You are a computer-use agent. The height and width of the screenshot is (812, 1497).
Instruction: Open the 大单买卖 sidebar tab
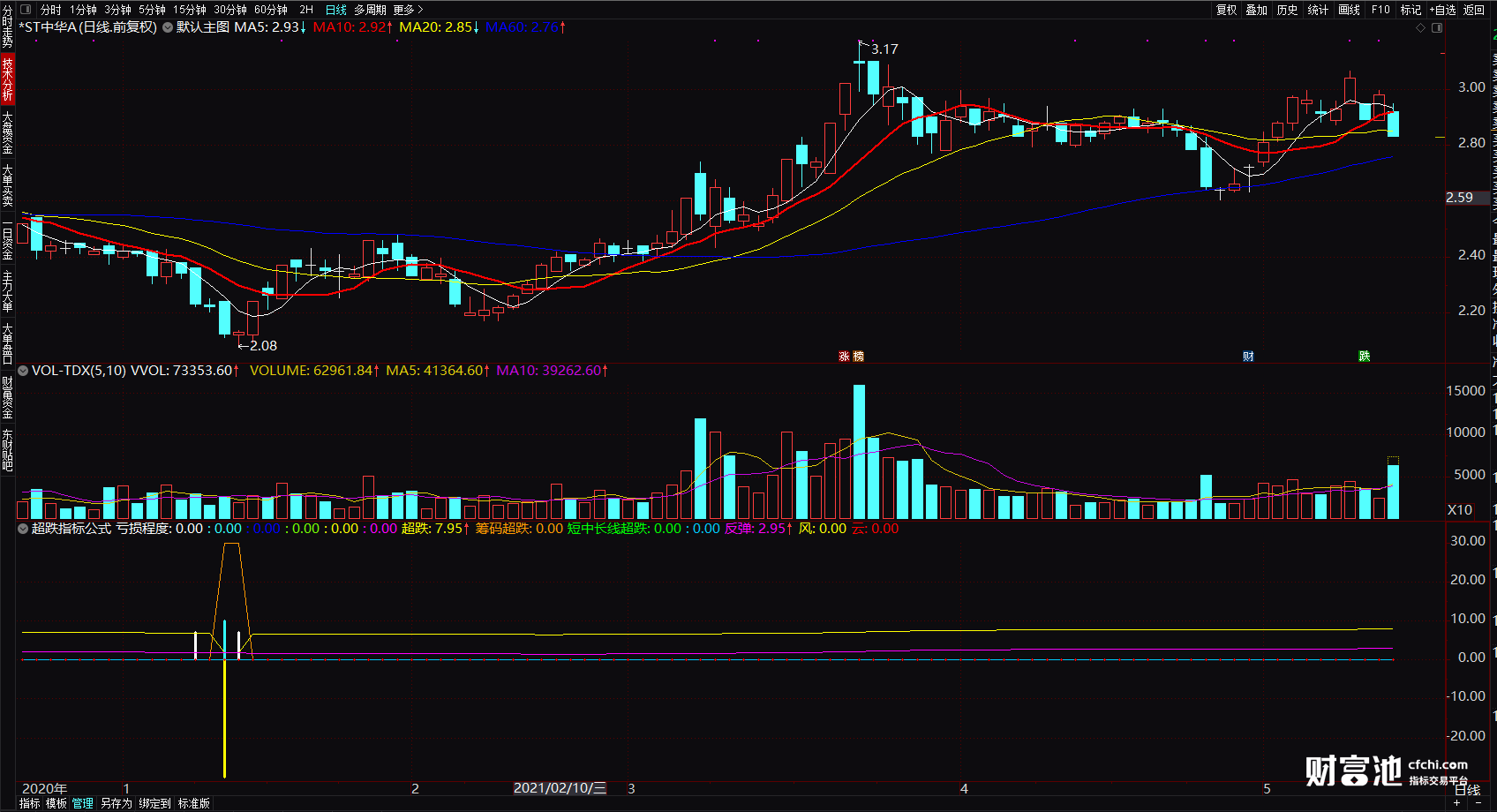pos(7,184)
